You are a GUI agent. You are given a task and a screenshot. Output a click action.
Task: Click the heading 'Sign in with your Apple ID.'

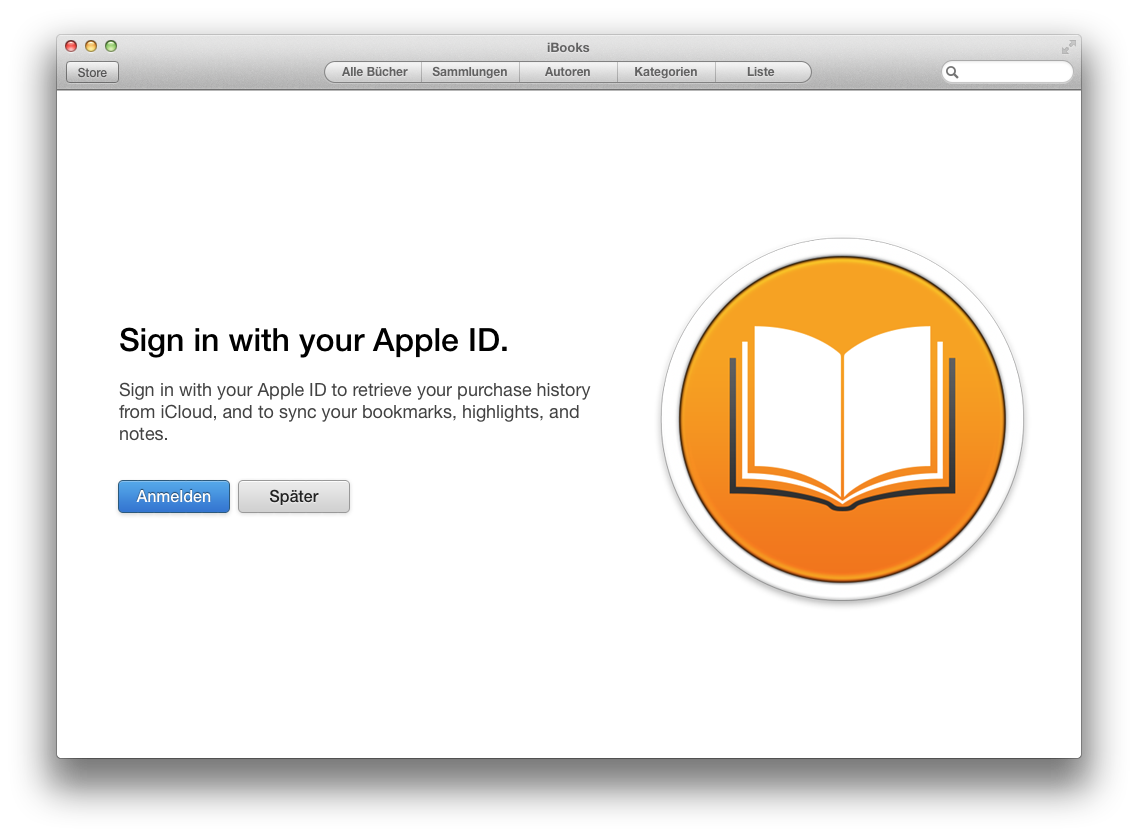(x=314, y=340)
